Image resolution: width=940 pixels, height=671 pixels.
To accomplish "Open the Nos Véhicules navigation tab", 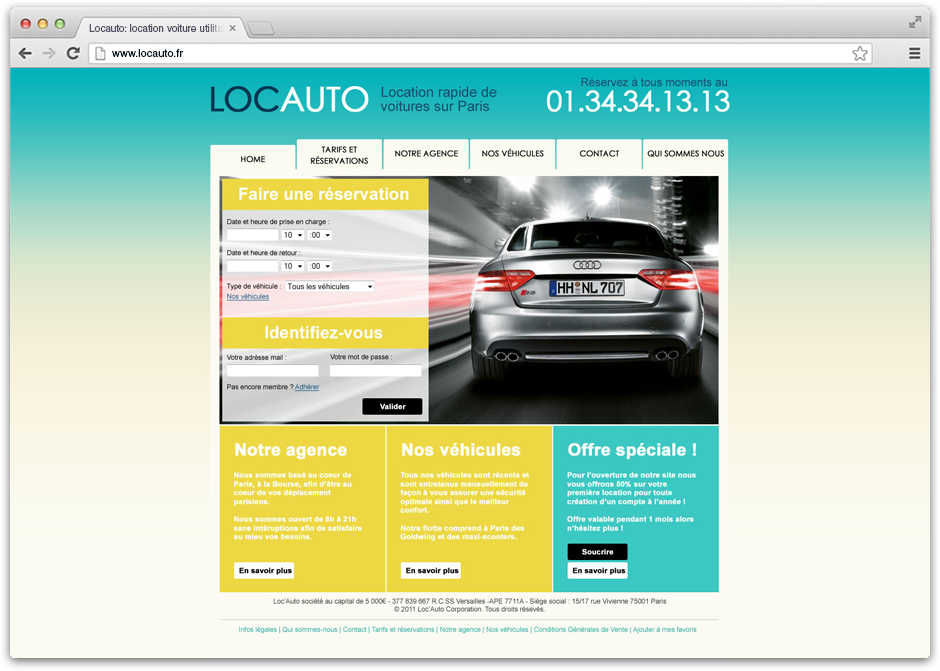I will [x=512, y=154].
